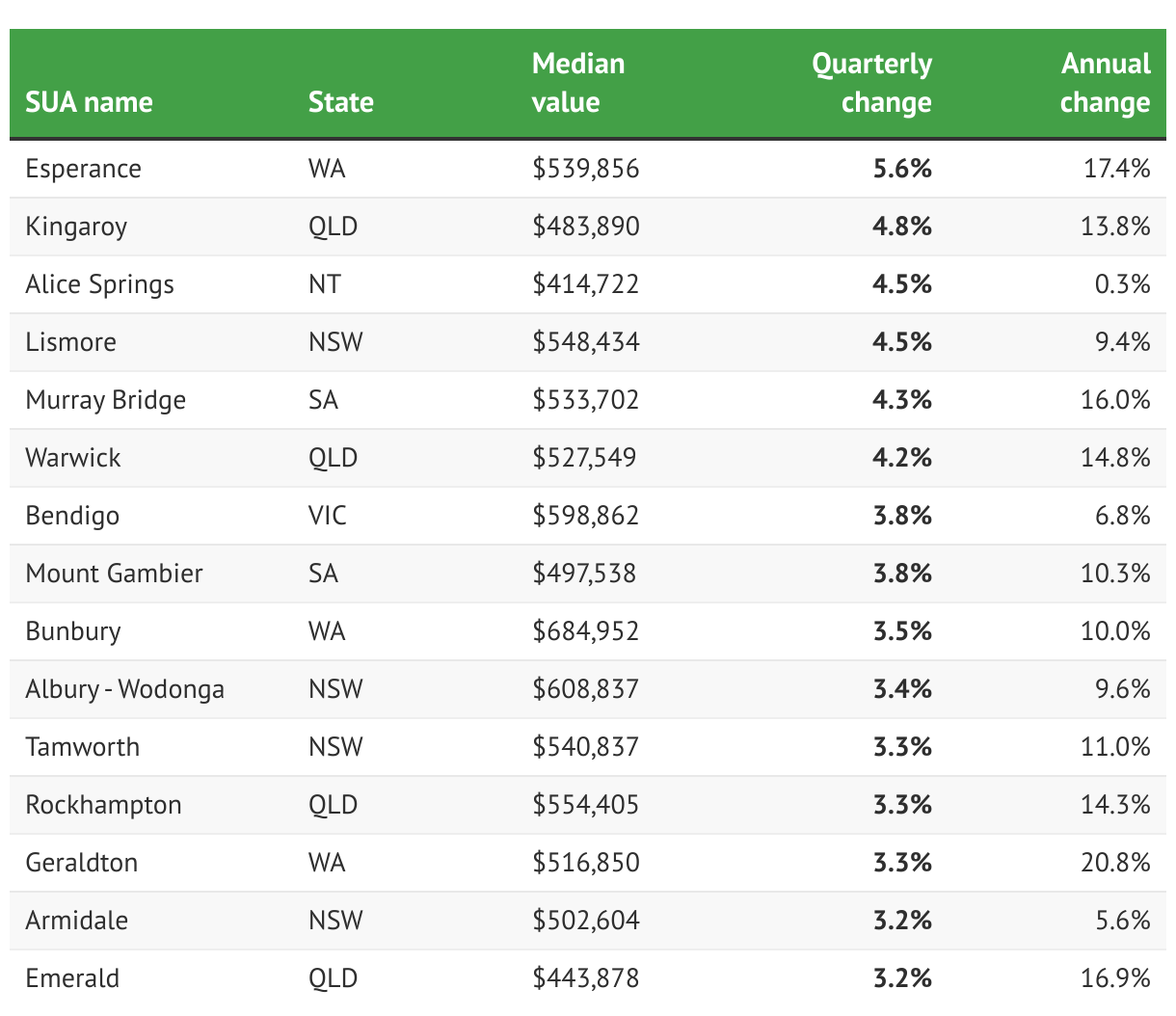Select the Annual change column header
This screenshot has height=1016, width=1176.
(x=1105, y=83)
